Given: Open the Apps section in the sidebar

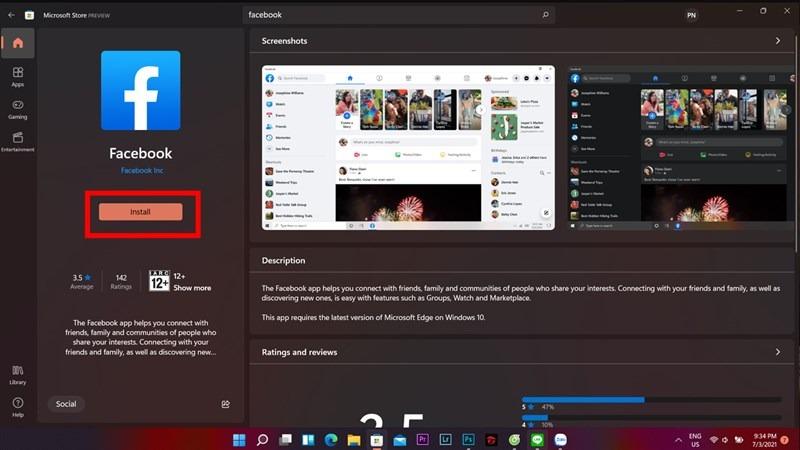Looking at the screenshot, I should click(18, 77).
